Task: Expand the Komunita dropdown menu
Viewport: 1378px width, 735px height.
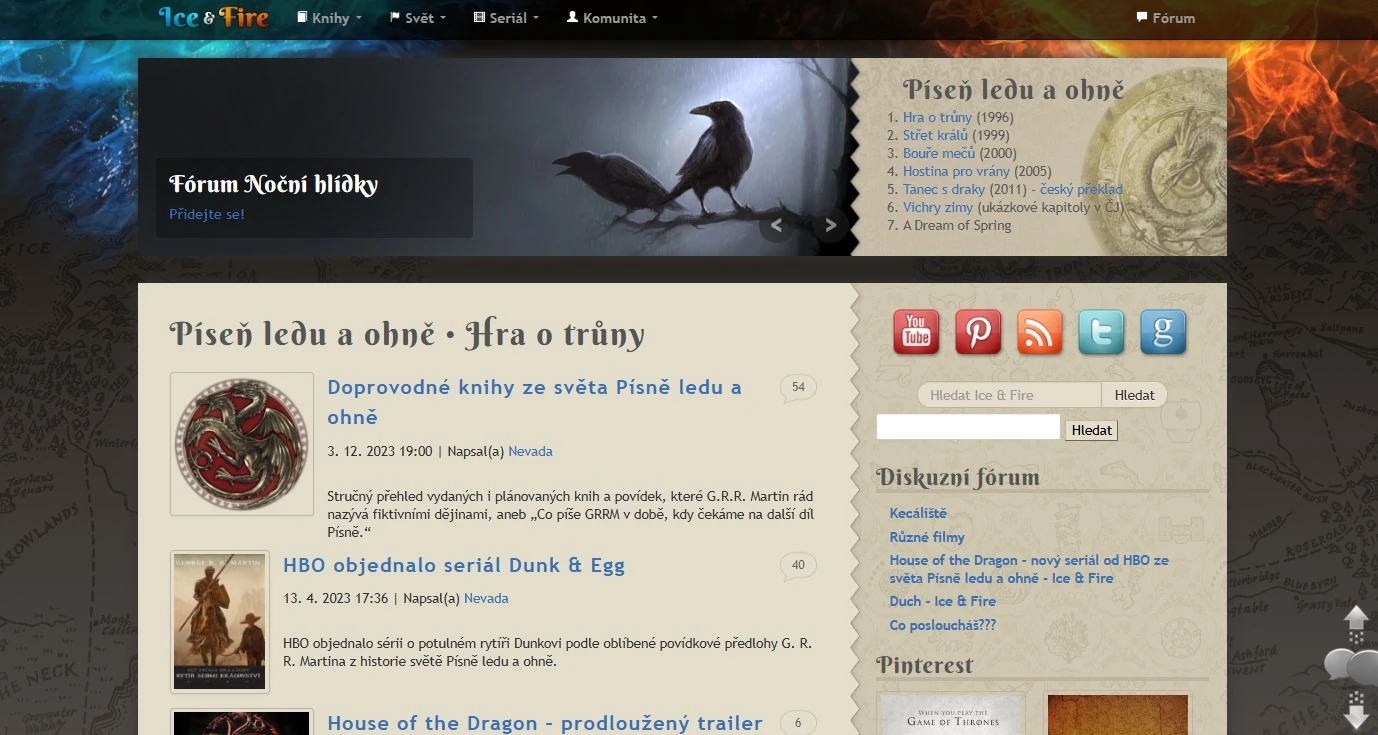Action: (x=612, y=18)
